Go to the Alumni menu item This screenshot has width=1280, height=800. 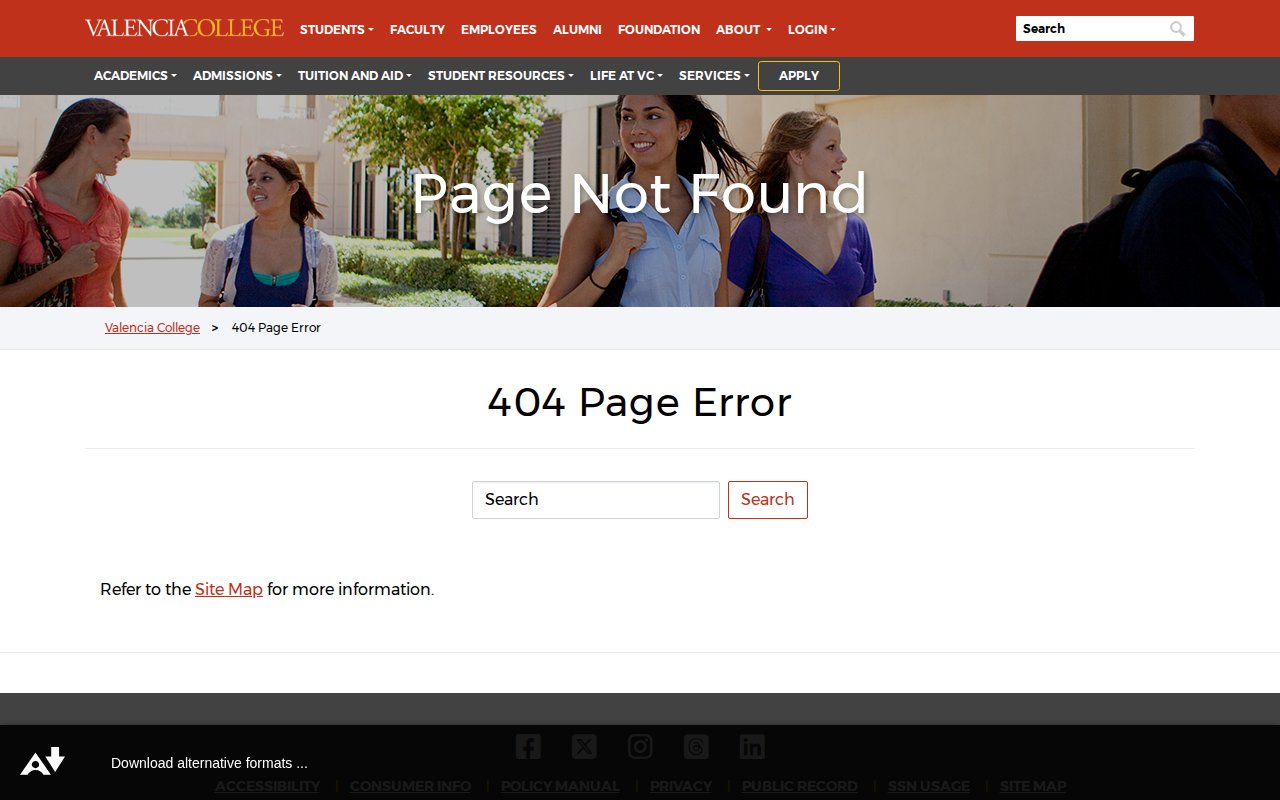pos(577,30)
